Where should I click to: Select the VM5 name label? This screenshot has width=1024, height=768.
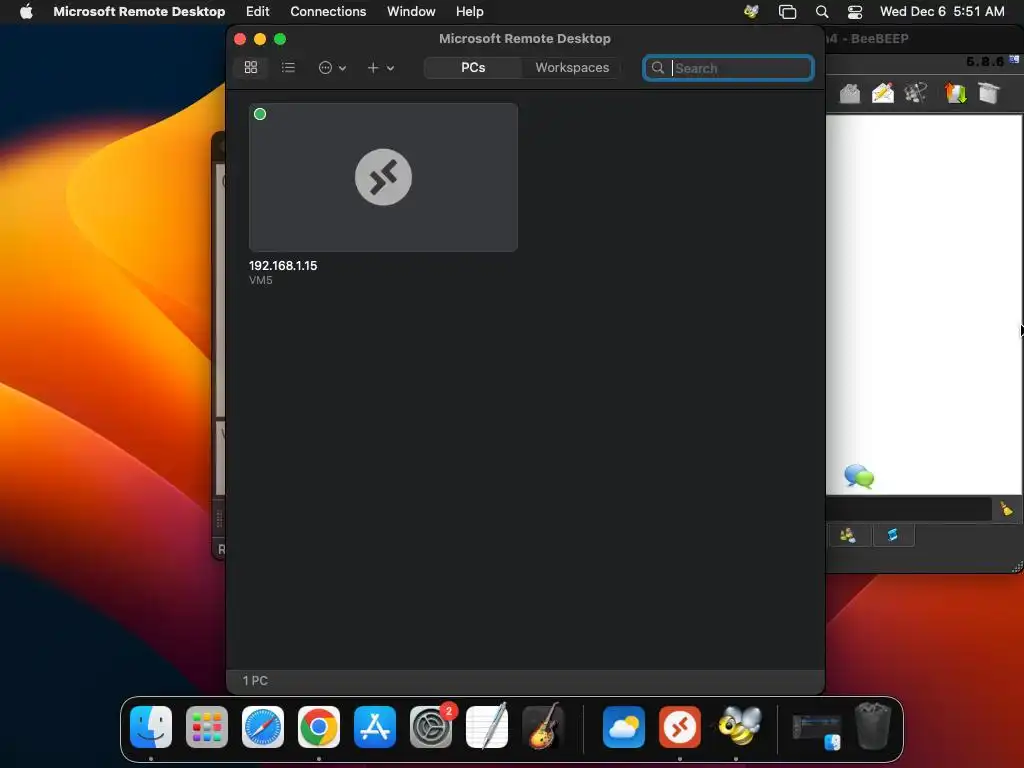261,280
